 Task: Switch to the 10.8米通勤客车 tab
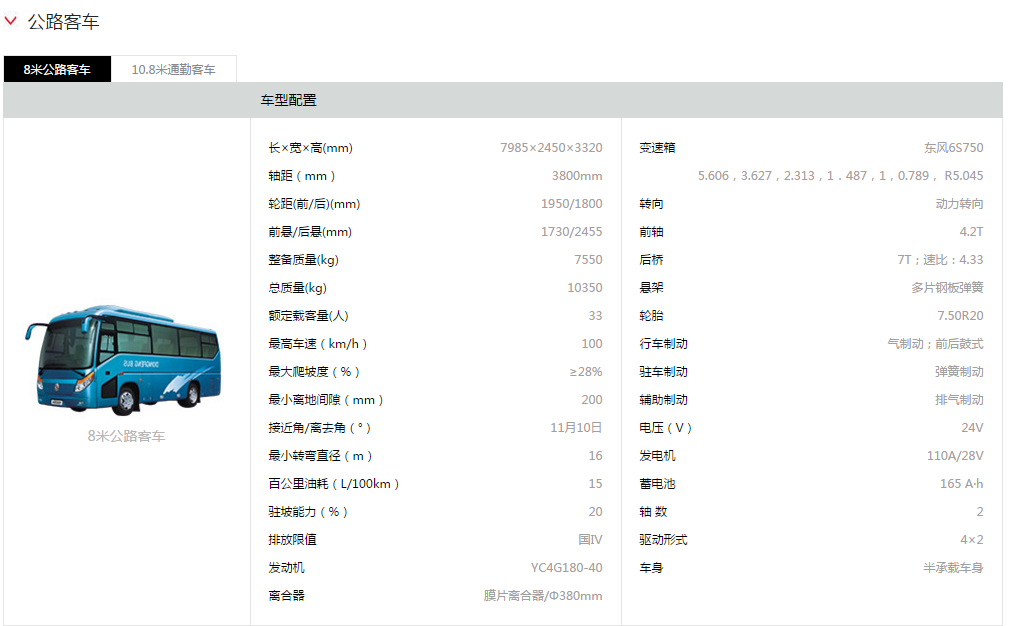pos(173,69)
